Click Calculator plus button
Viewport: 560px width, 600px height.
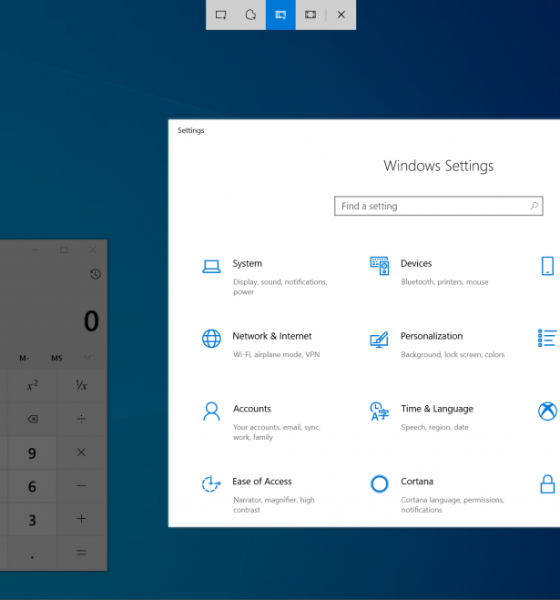click(82, 519)
